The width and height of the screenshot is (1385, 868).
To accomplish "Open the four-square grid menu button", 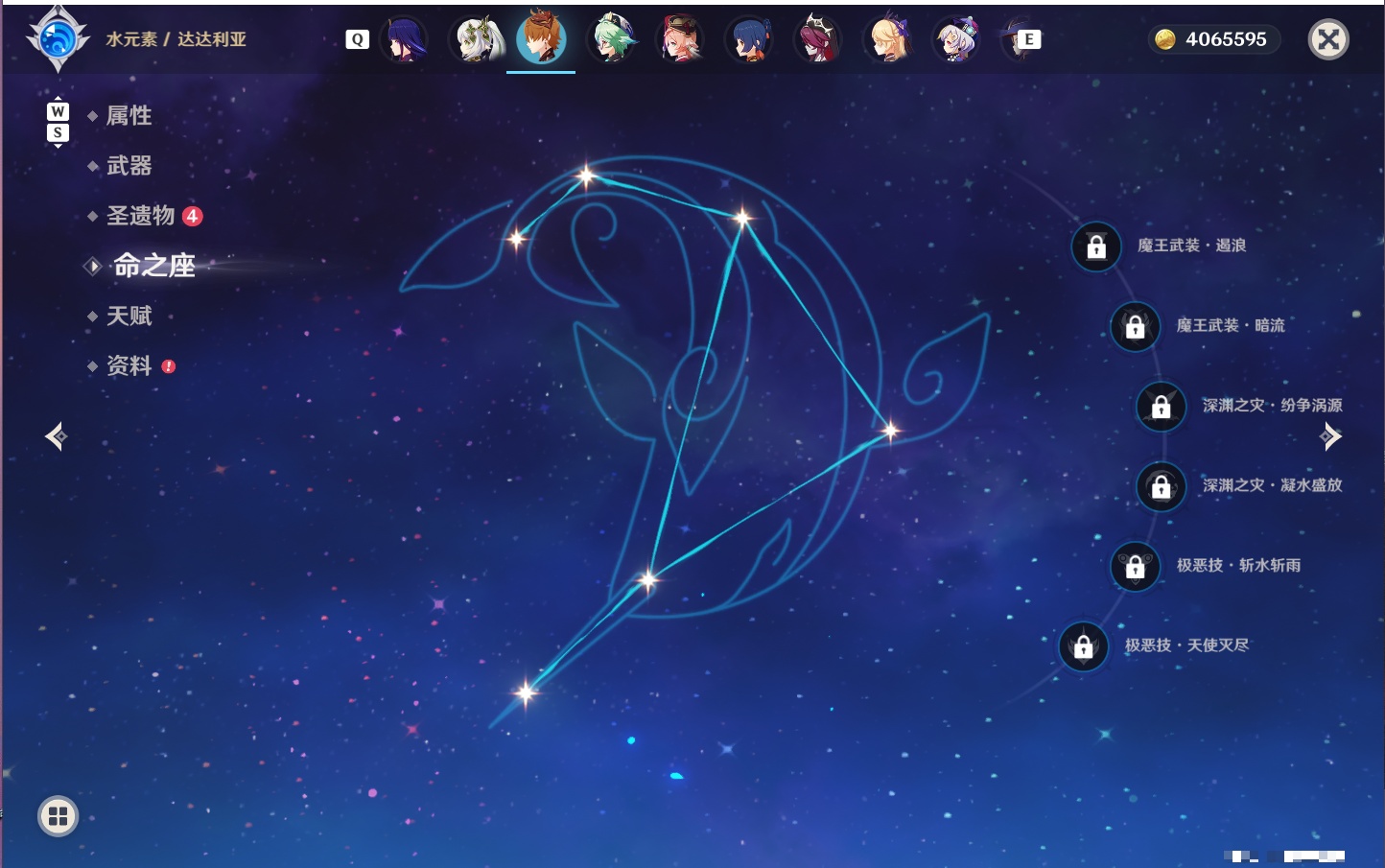I will pos(58,816).
